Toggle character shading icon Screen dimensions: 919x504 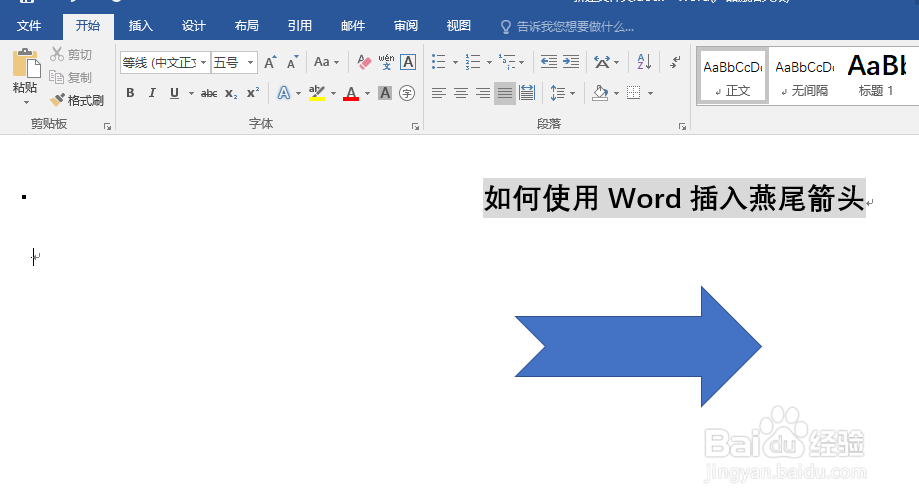385,93
